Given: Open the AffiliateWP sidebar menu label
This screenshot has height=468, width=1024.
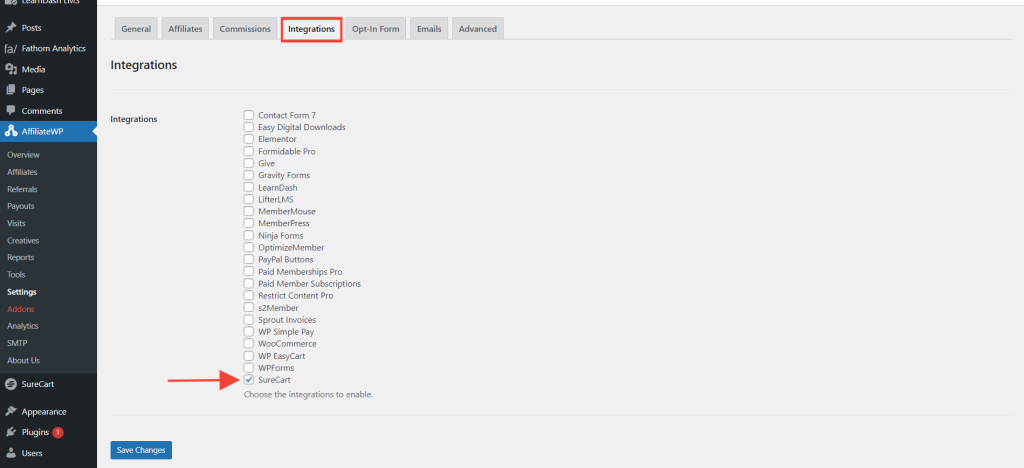Looking at the screenshot, I should 42,131.
